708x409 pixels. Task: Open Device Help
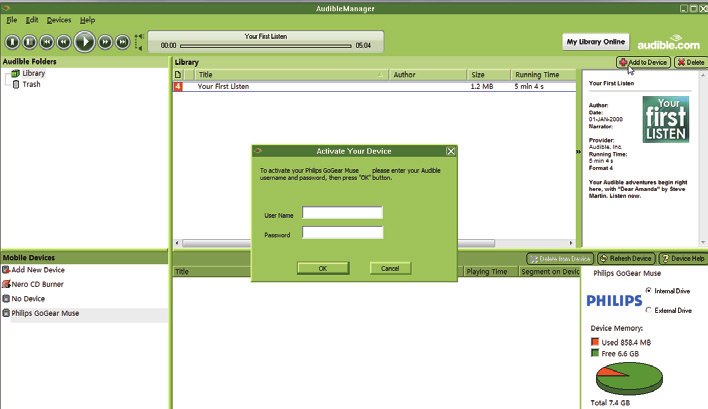683,259
